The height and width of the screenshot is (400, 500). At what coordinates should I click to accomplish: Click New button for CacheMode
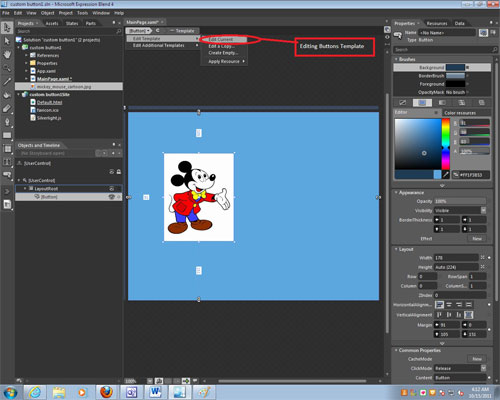(476, 359)
